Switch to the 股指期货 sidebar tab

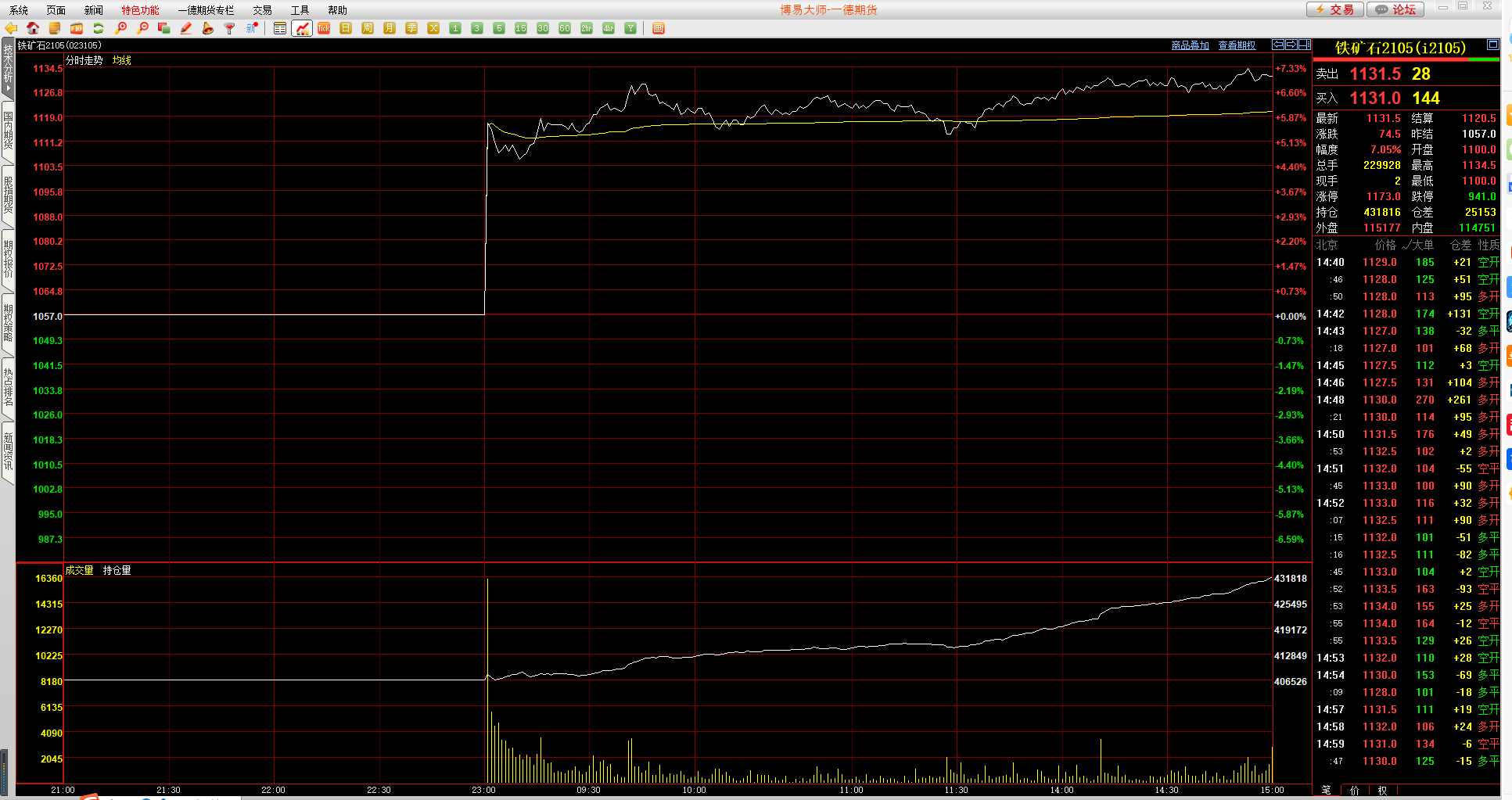click(x=8, y=196)
